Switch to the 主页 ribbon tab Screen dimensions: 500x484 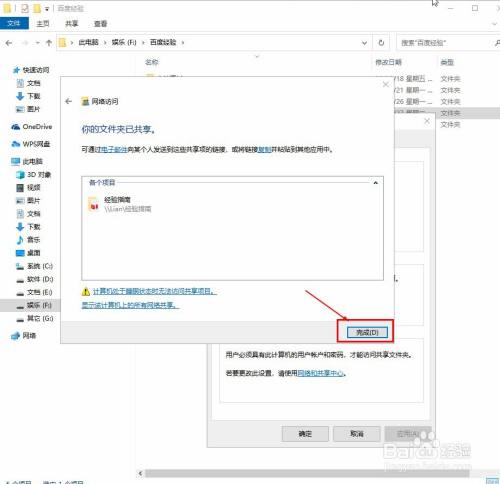tap(43, 24)
